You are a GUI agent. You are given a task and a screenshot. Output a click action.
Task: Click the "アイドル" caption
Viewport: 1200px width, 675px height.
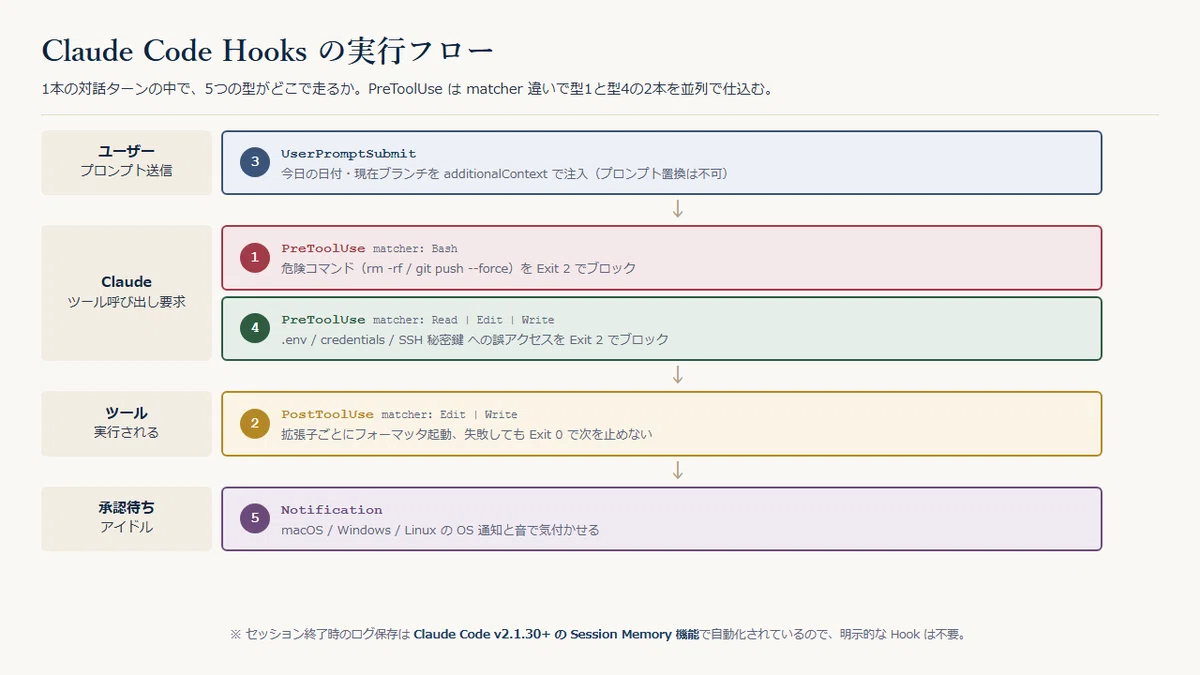(x=127, y=527)
